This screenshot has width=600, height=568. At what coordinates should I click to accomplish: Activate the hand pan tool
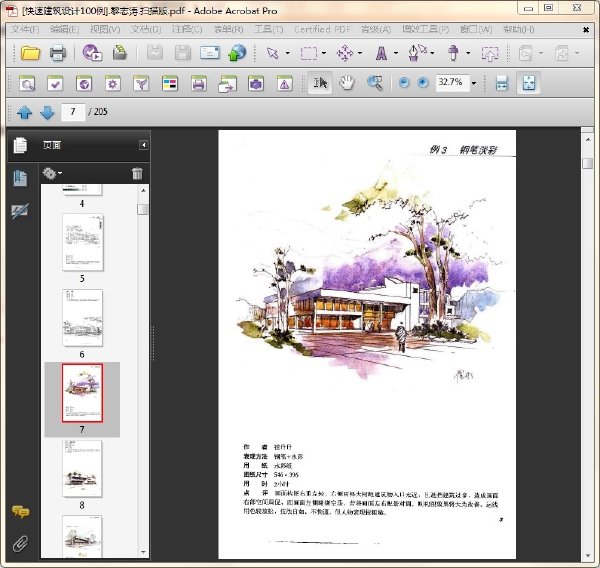(x=347, y=83)
